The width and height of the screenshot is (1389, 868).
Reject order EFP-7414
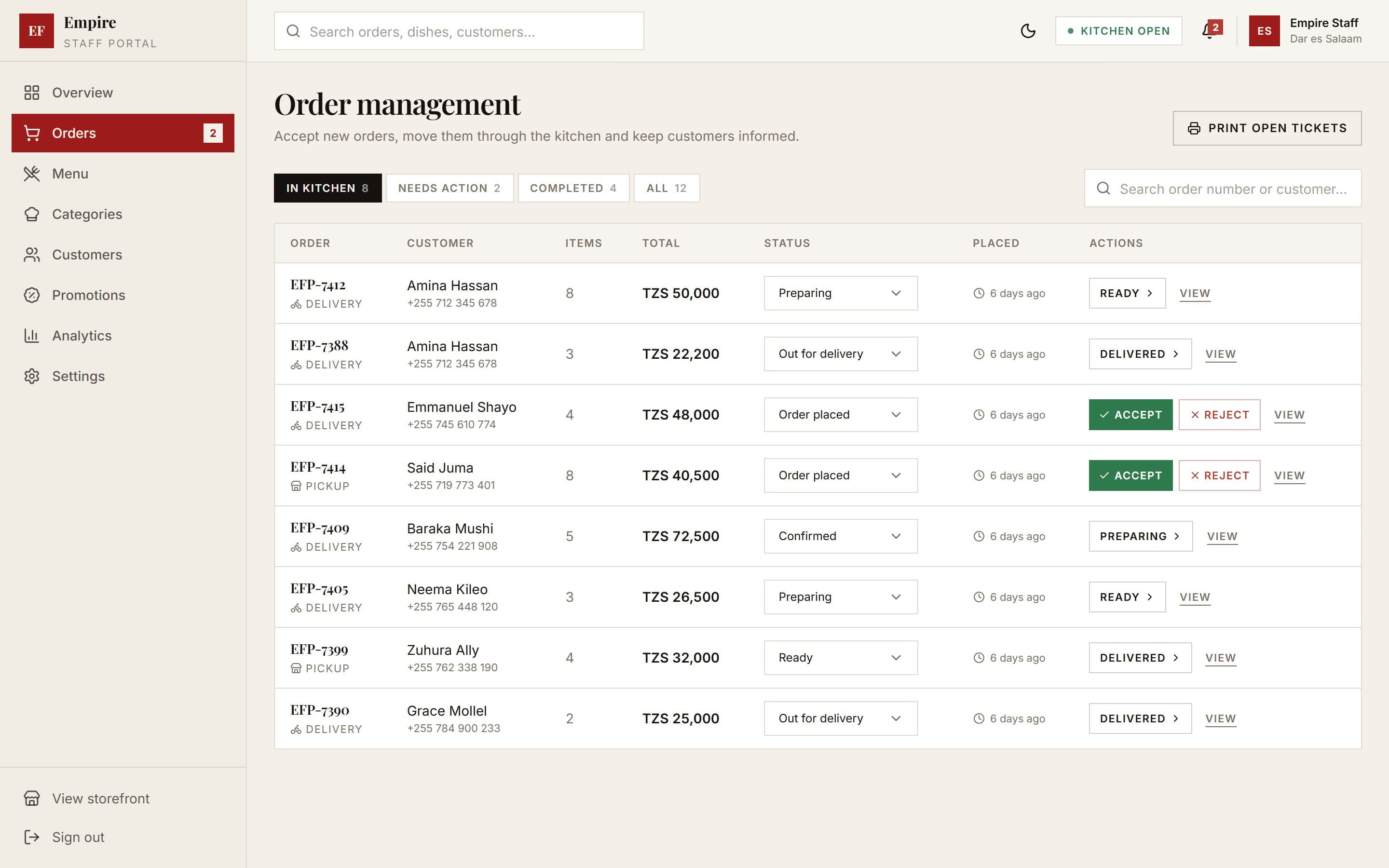click(1219, 475)
